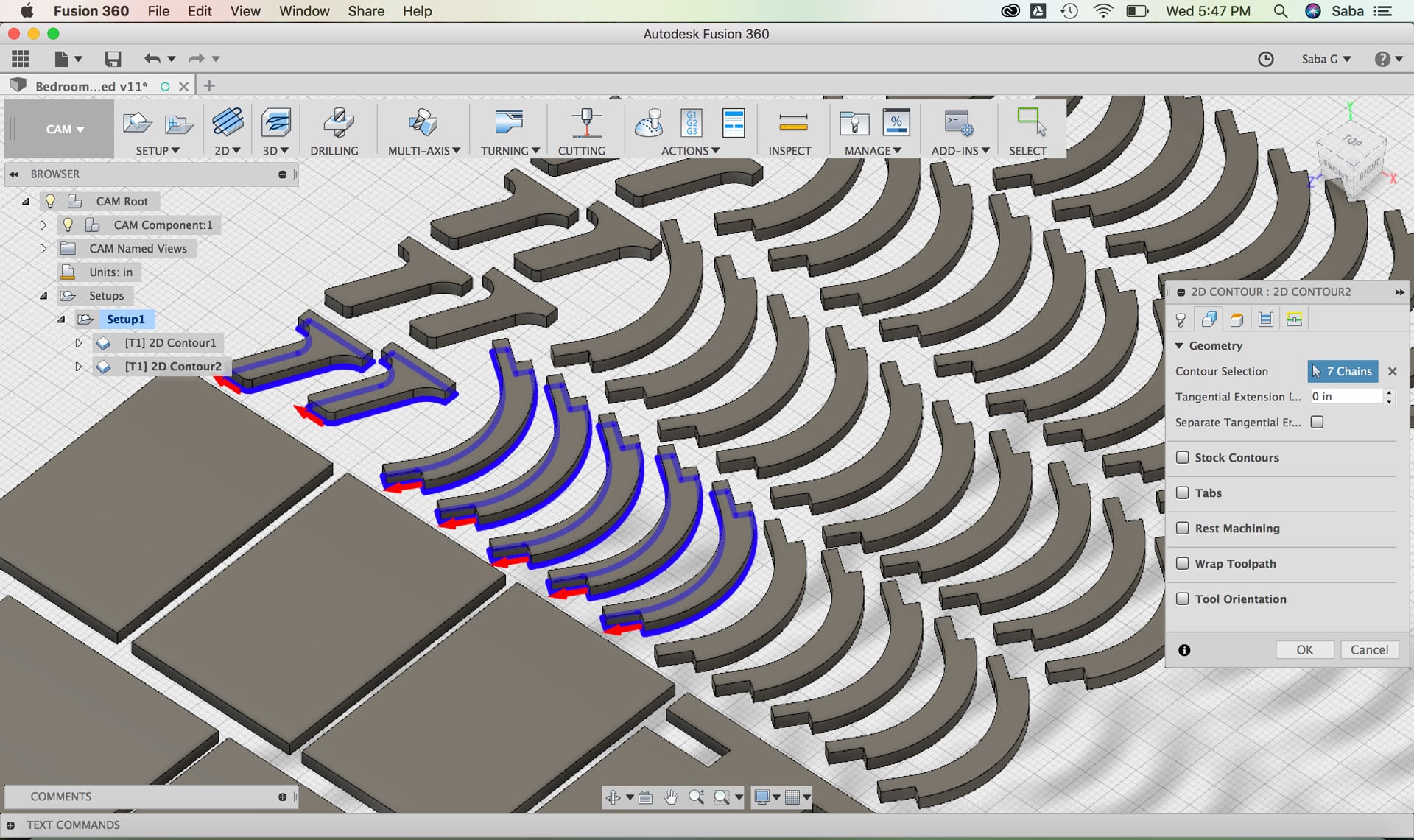
Task: Open the 2D operations menu
Action: point(227,150)
